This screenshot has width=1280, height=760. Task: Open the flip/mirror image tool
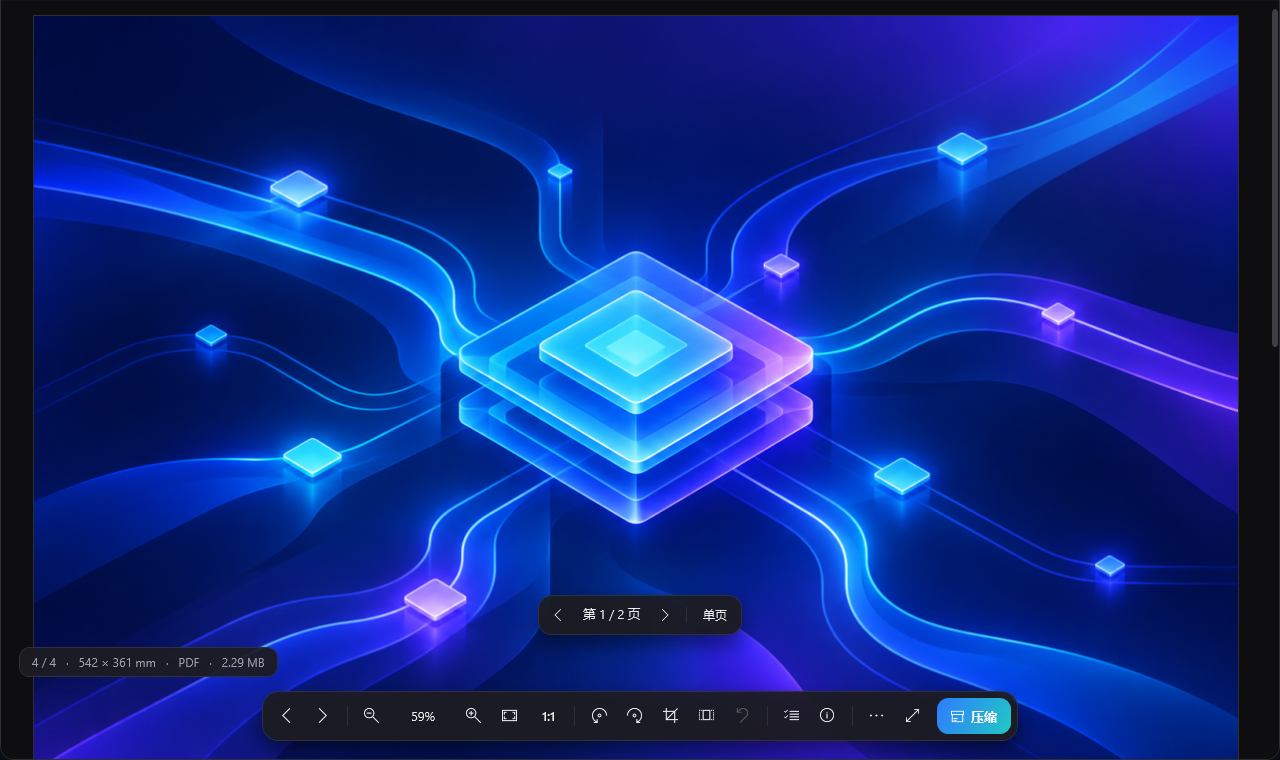coord(706,716)
